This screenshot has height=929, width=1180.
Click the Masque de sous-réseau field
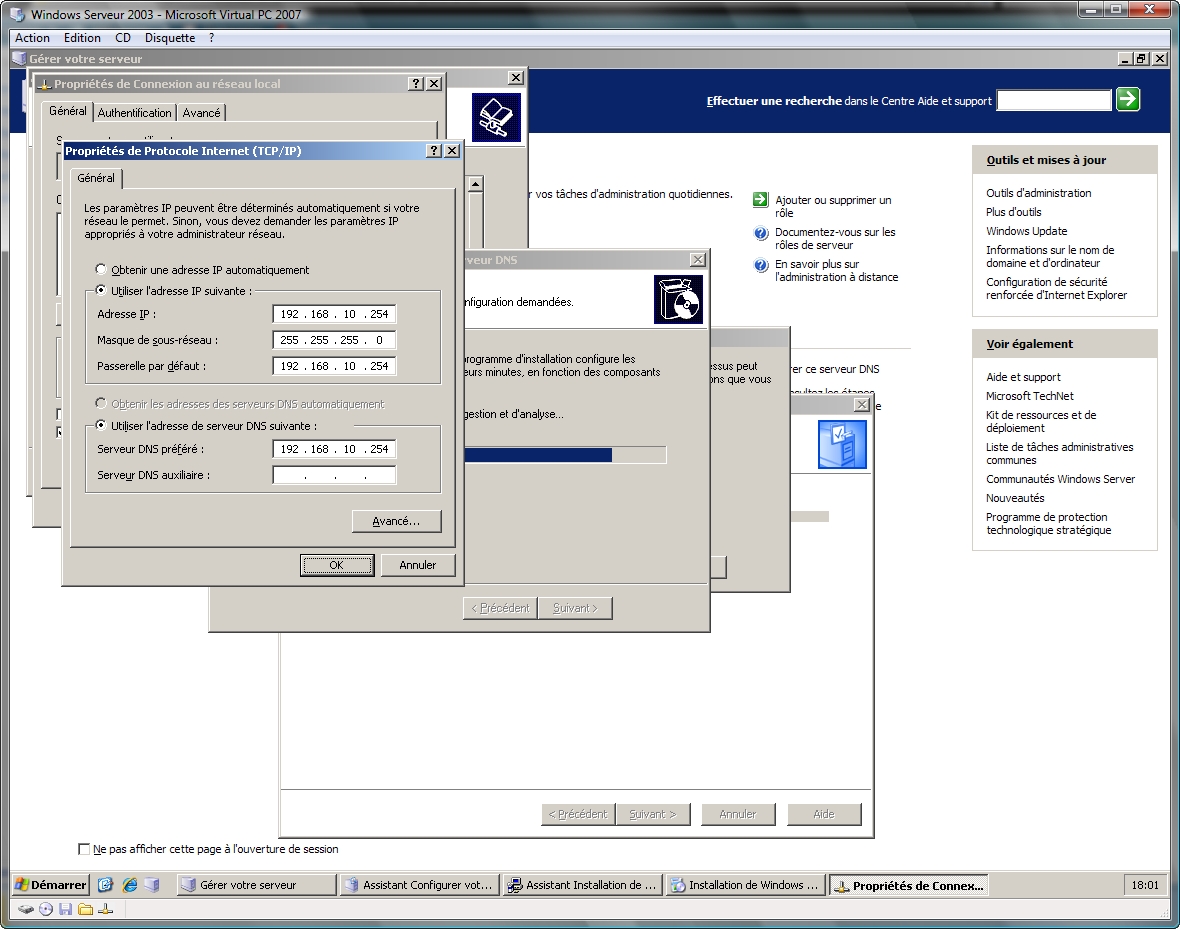[x=334, y=340]
